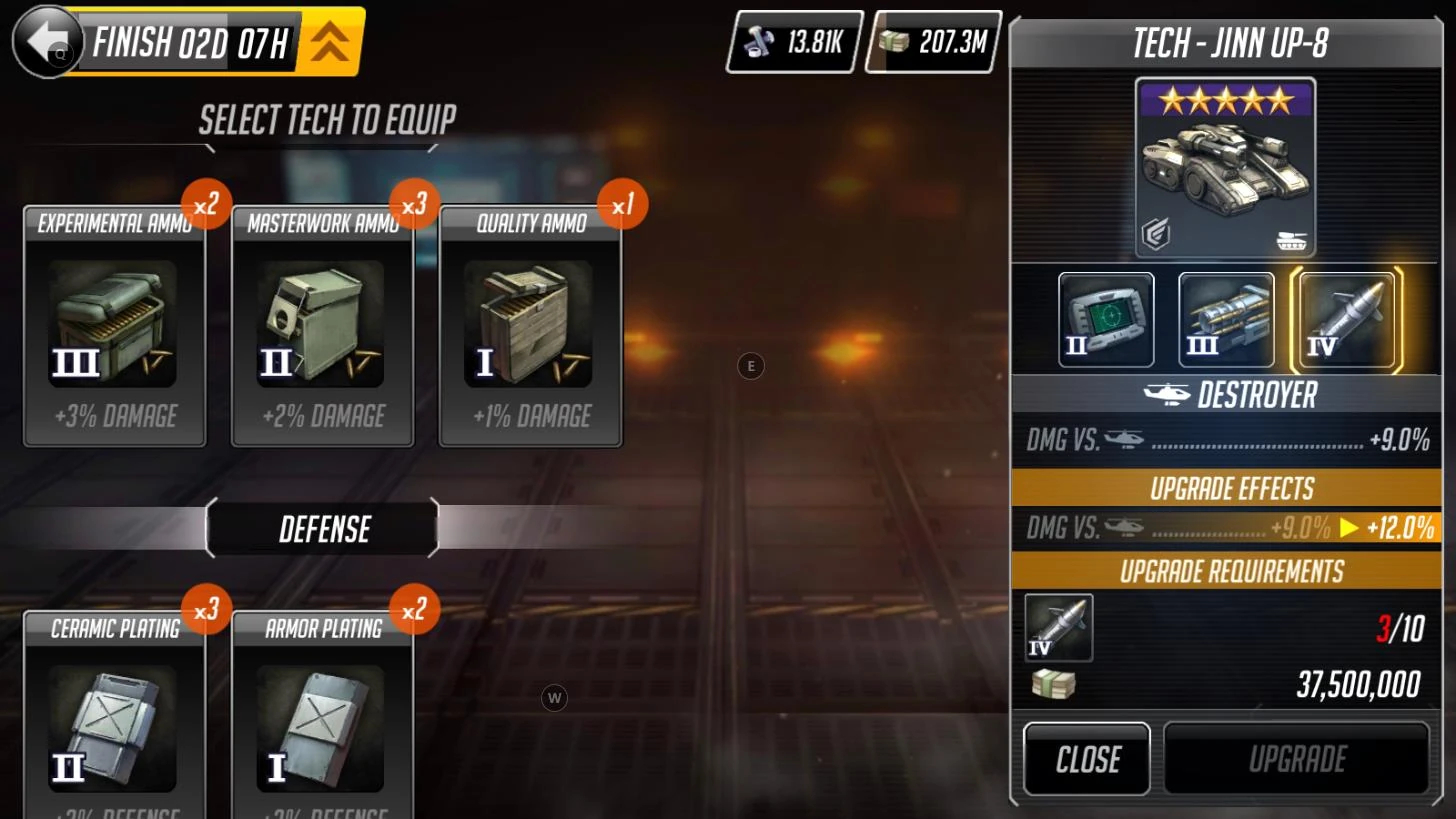Open the Jinn UP-8 tank portrait
The image size is (1456, 819).
1225,168
